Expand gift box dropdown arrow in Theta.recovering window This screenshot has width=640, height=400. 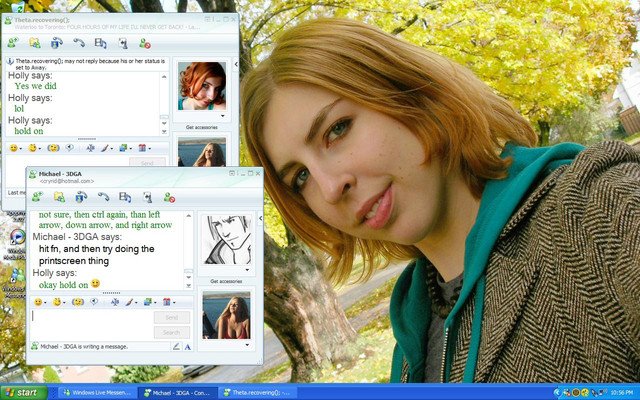point(149,149)
